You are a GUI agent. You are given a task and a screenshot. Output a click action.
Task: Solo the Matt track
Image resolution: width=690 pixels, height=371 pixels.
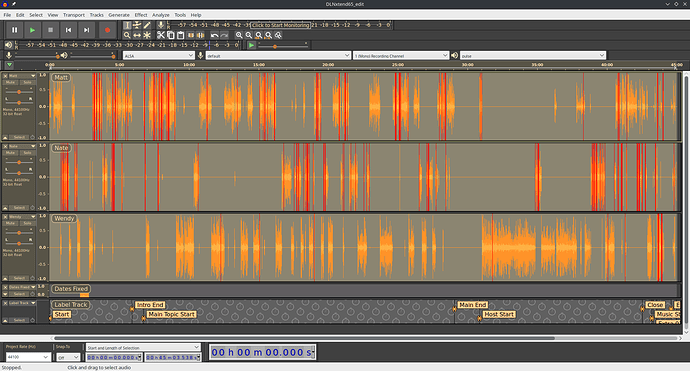tap(27, 82)
